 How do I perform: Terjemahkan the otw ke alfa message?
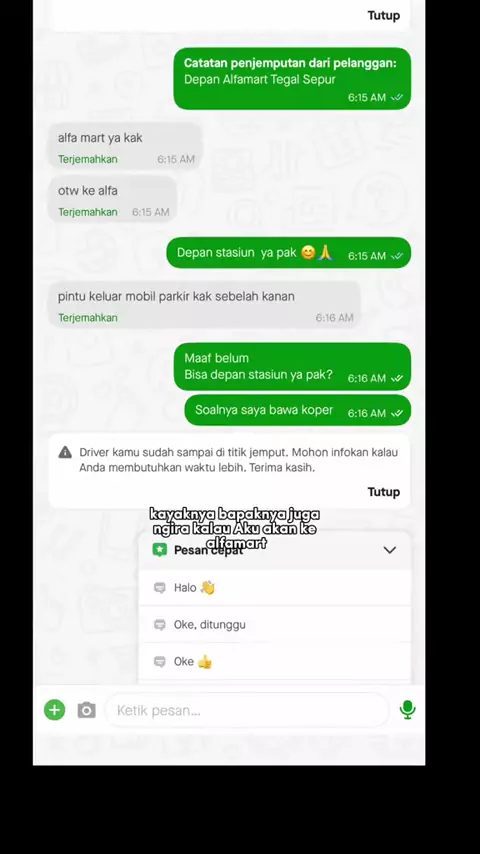[88, 212]
